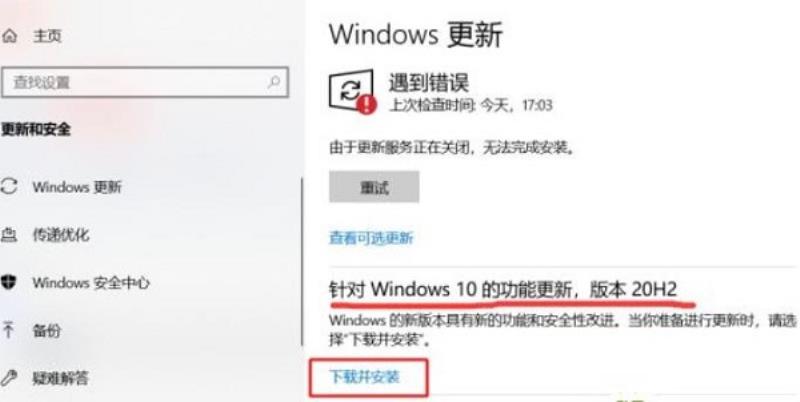This screenshot has height=402, width=800.
Task: Select the 备份 backup entry
Action: point(46,331)
